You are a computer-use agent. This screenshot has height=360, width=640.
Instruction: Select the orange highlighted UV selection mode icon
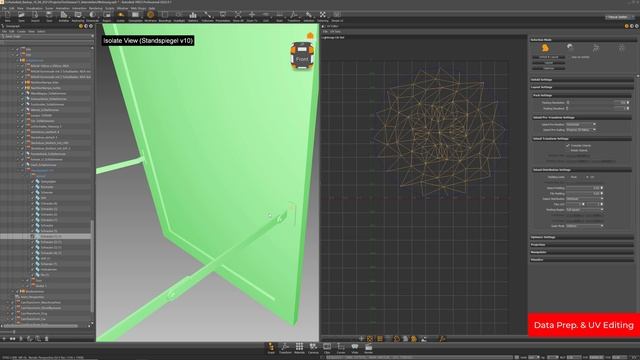click(545, 48)
